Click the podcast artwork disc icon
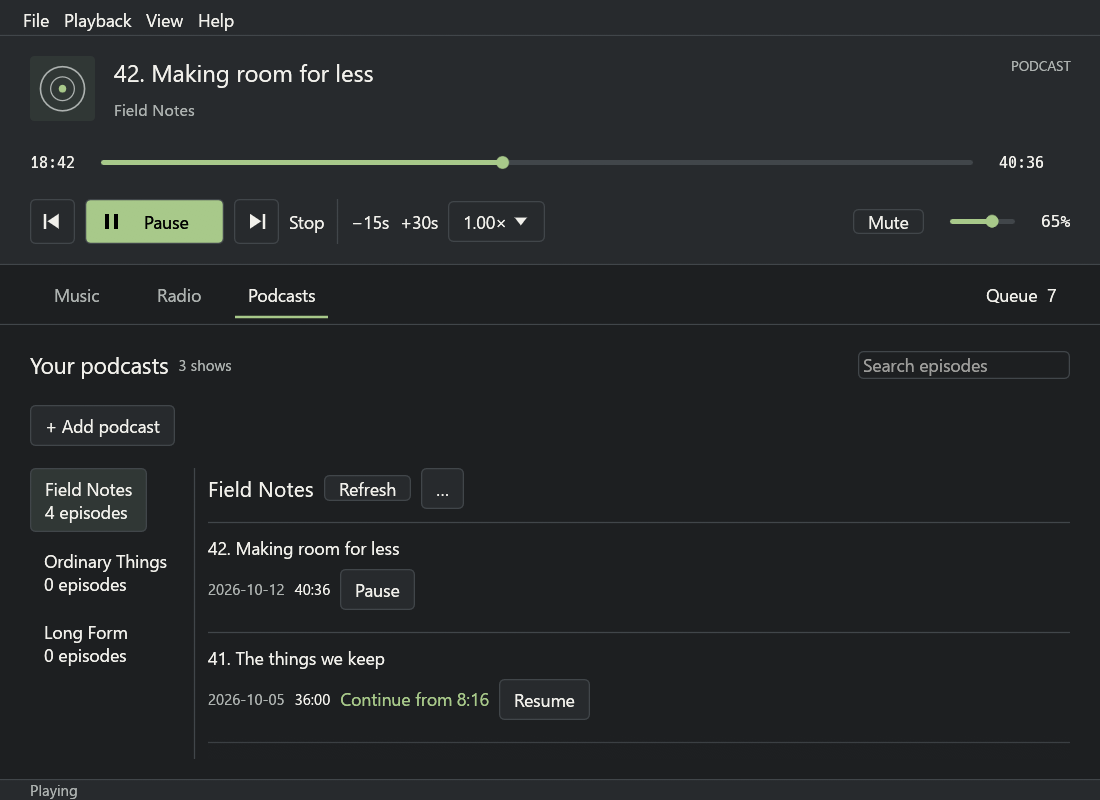This screenshot has height=800, width=1100. coord(62,88)
